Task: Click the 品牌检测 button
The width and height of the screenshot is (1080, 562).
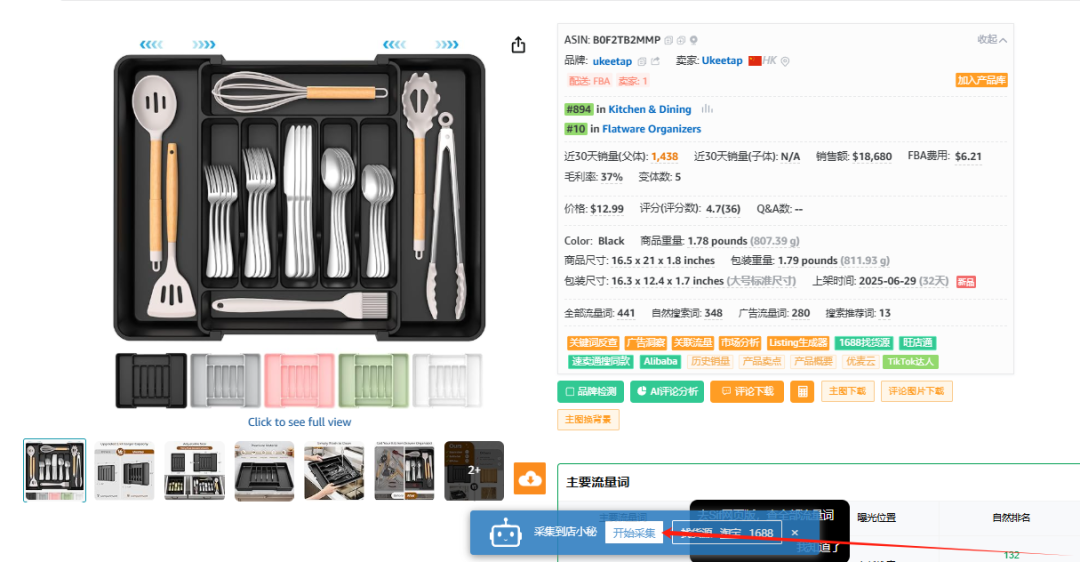Action: (x=590, y=391)
